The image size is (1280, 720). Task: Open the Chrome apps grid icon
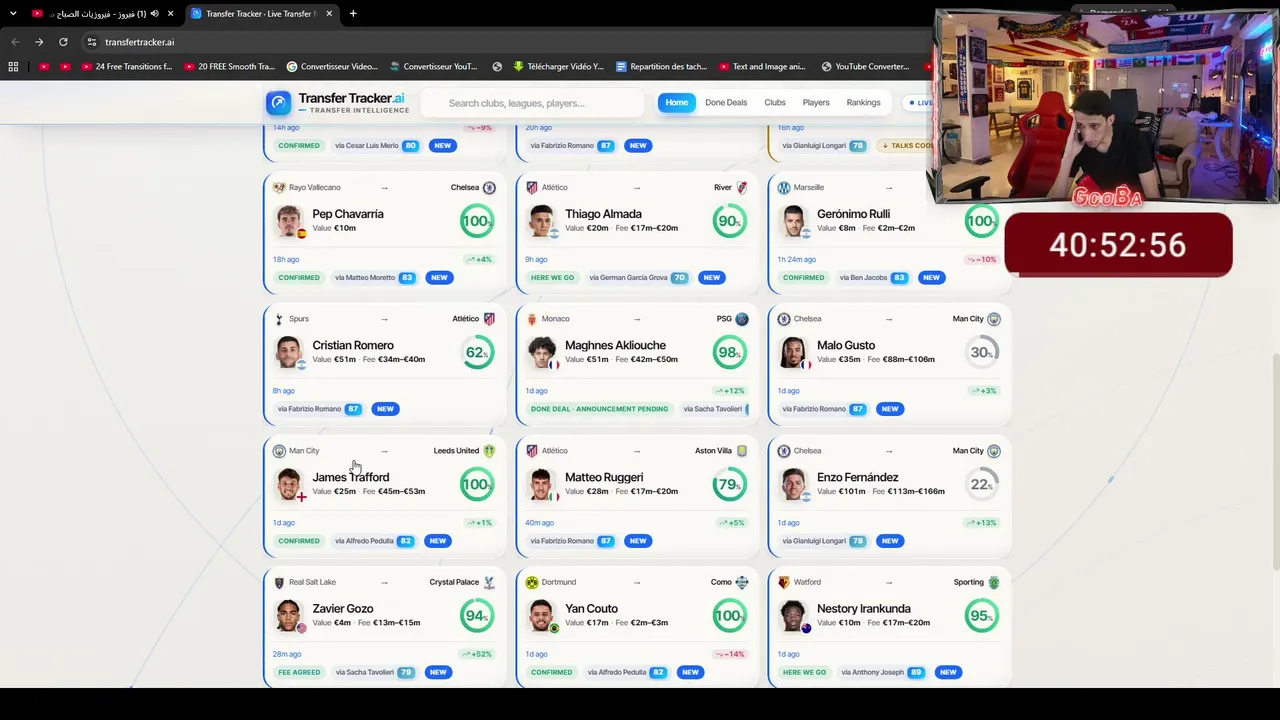pyautogui.click(x=13, y=67)
